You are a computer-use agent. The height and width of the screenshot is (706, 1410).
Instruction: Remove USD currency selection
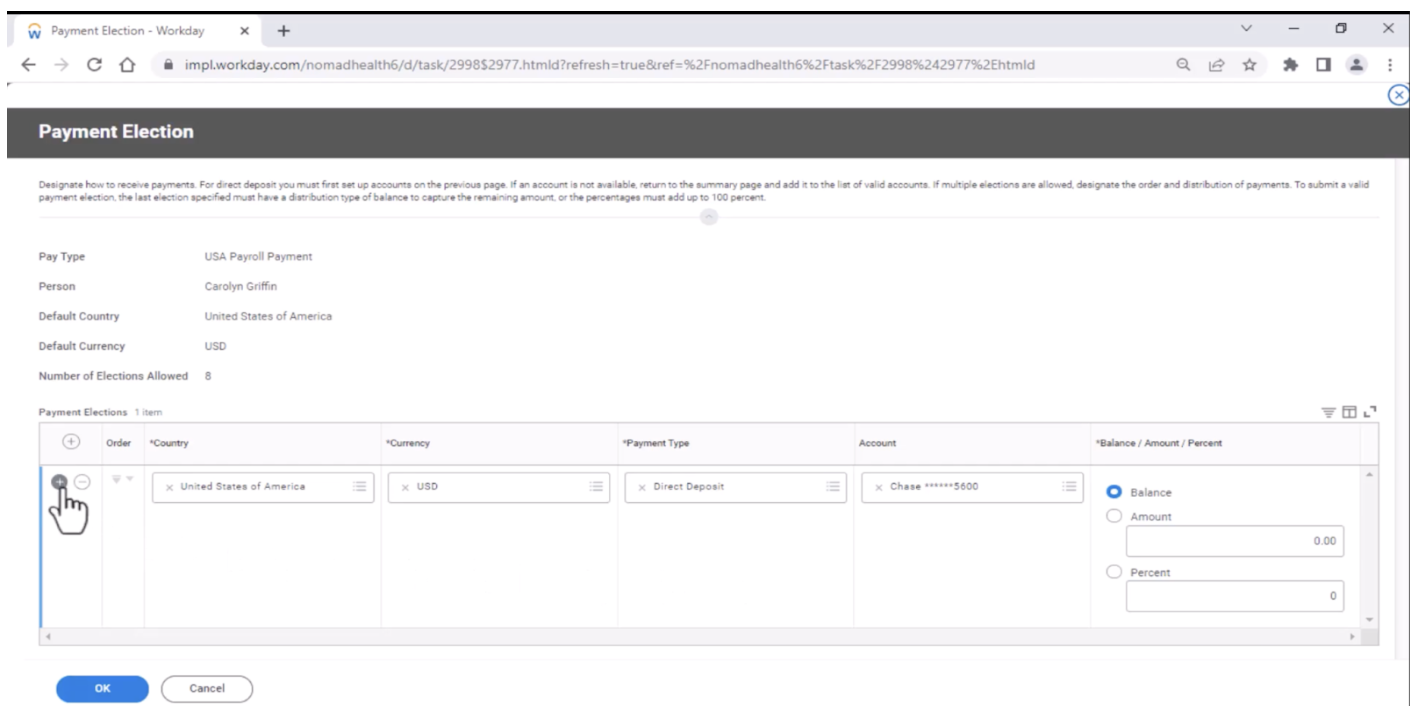[x=405, y=488]
